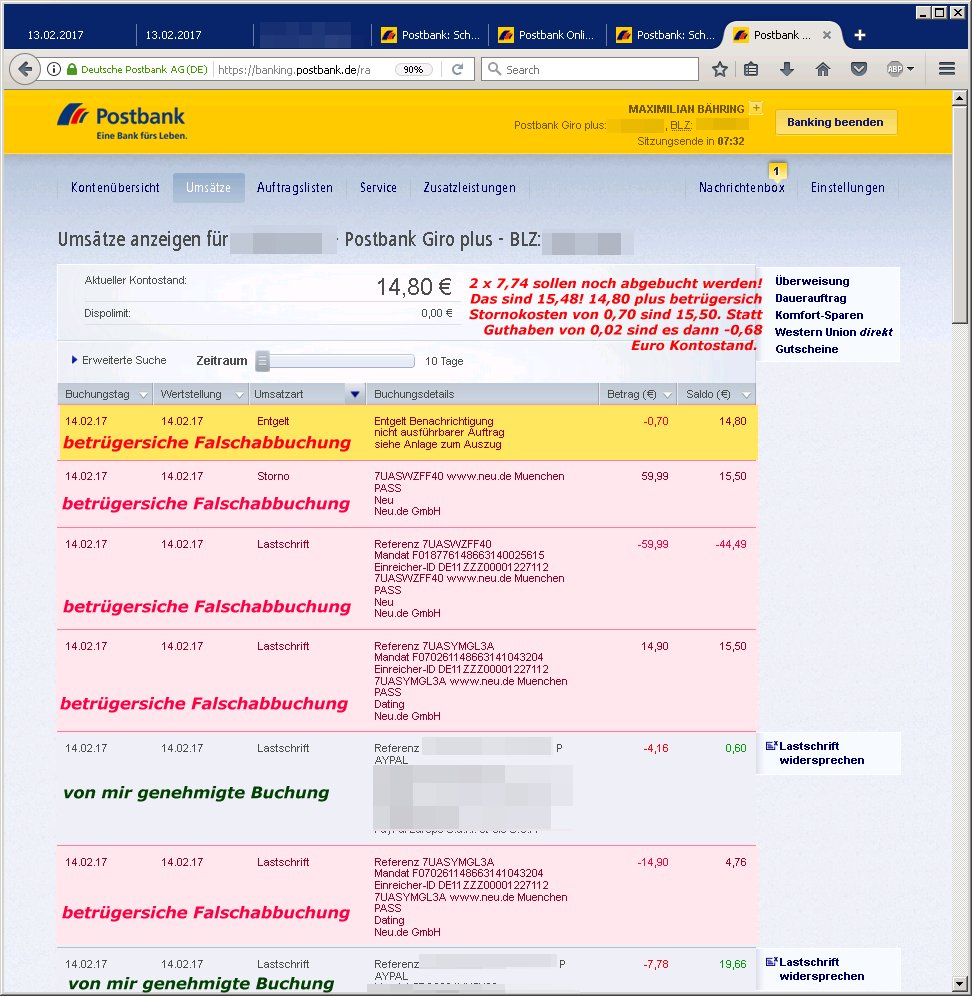This screenshot has height=996, width=972.
Task: Open the Nachrichtenbox
Action: coord(741,187)
